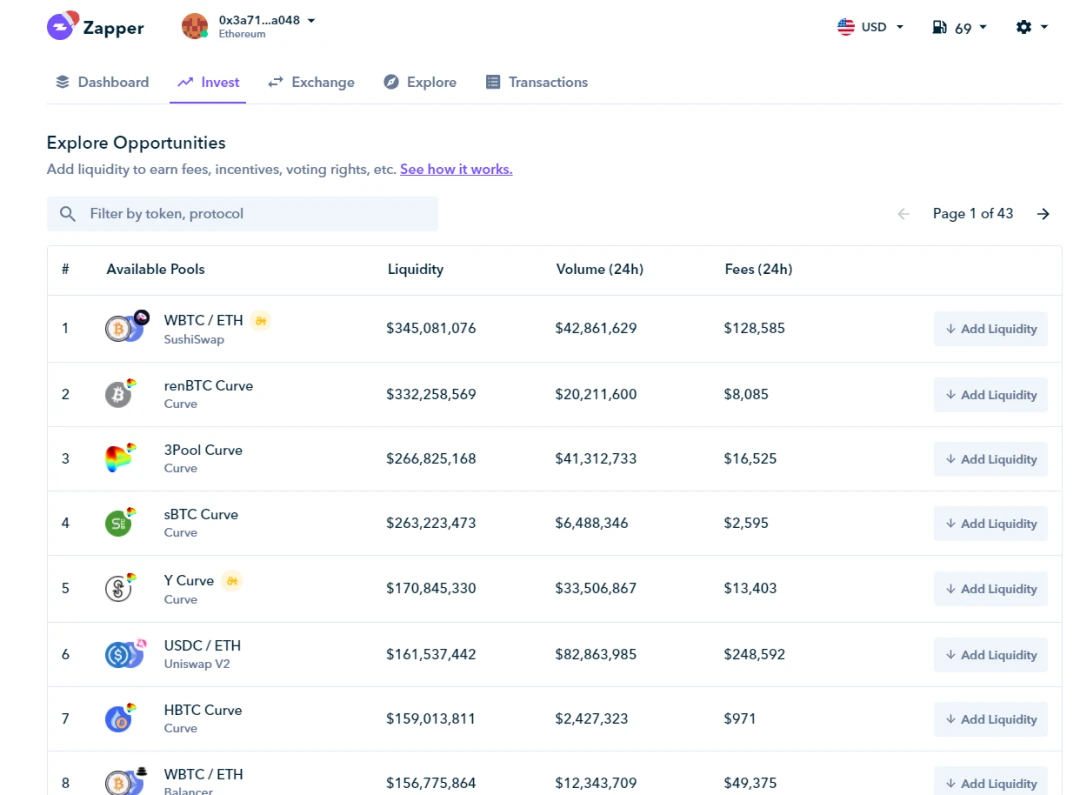Open the USD currency selector

pos(870,27)
